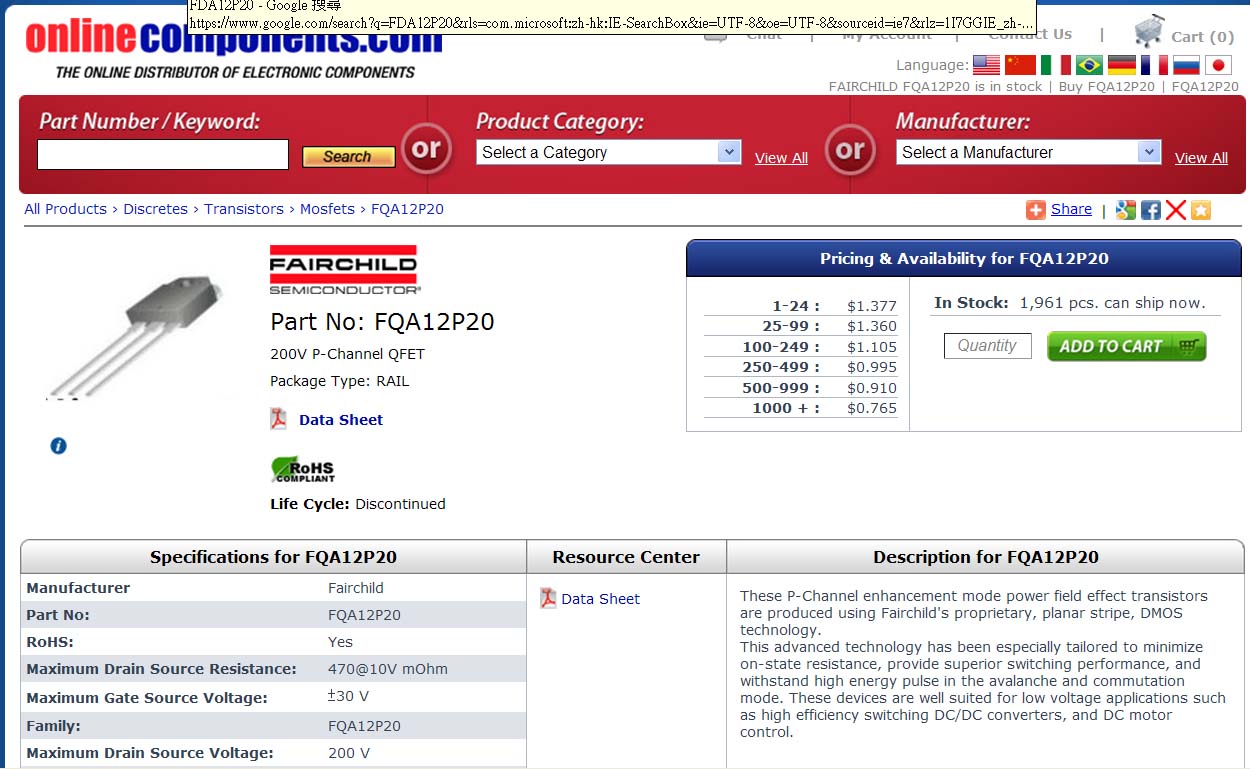Choose the French flag language icon
This screenshot has height=769, width=1250.
(1154, 65)
